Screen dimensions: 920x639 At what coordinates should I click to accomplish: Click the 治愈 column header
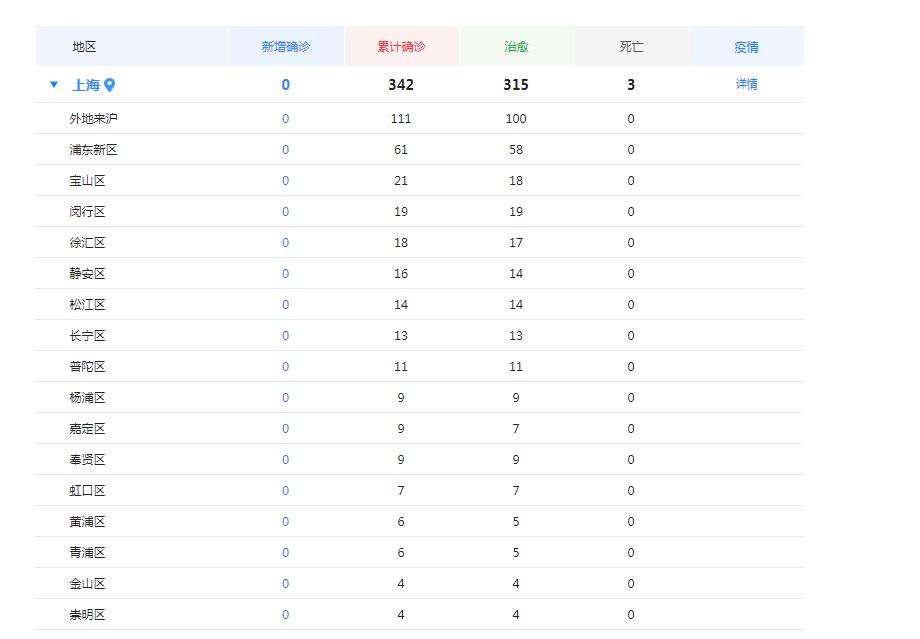(x=516, y=47)
